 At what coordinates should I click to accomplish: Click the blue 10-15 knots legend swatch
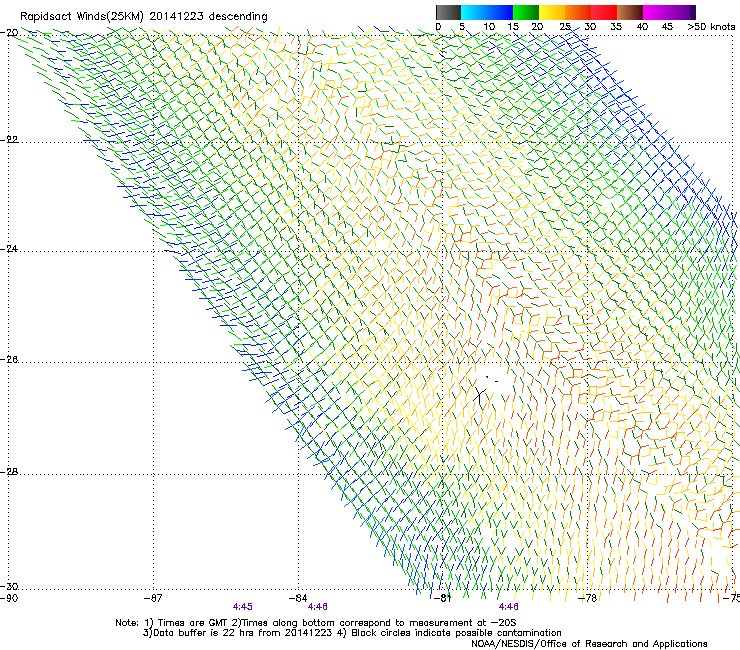click(500, 12)
